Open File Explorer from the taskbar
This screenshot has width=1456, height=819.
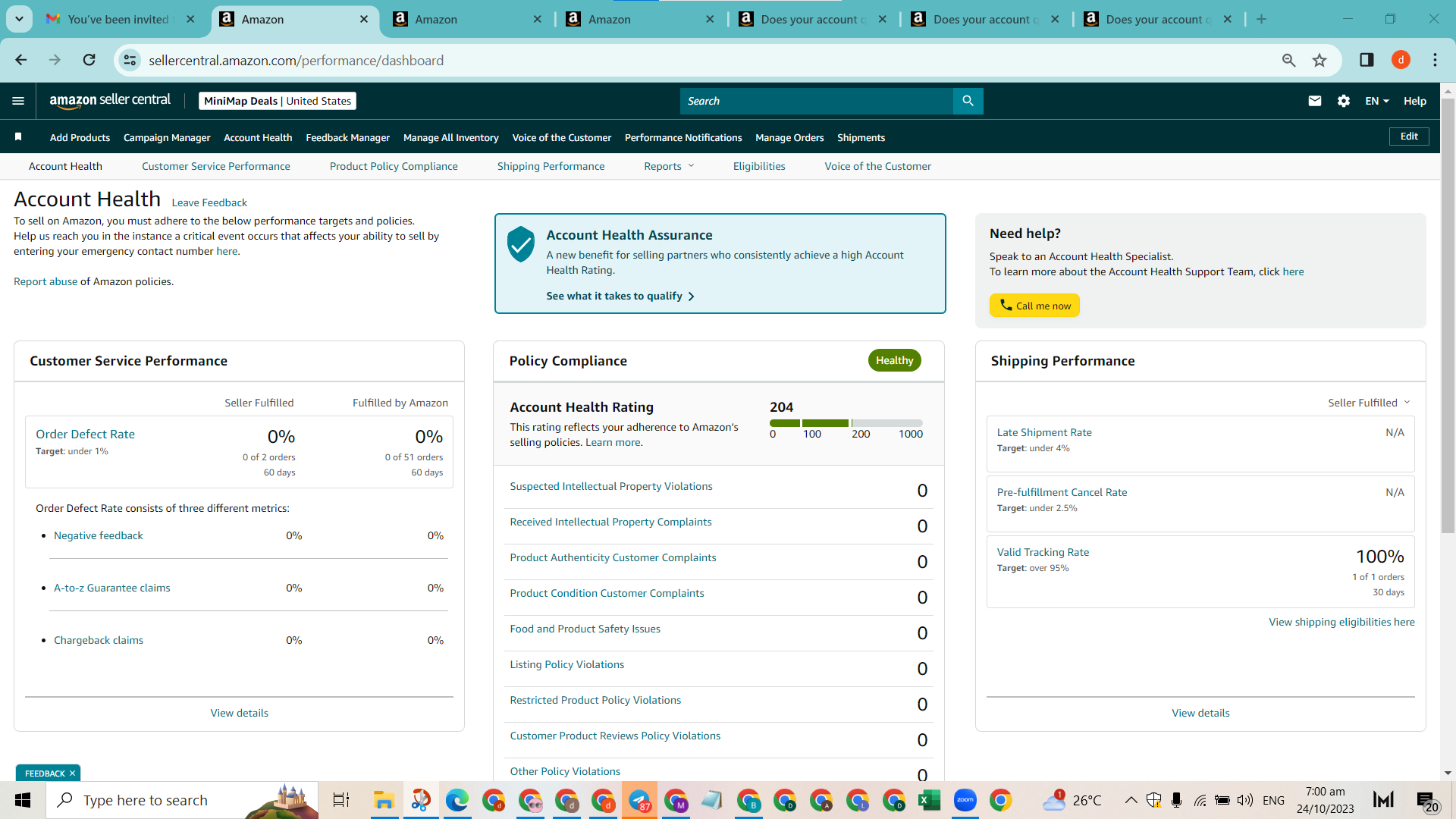tap(384, 800)
